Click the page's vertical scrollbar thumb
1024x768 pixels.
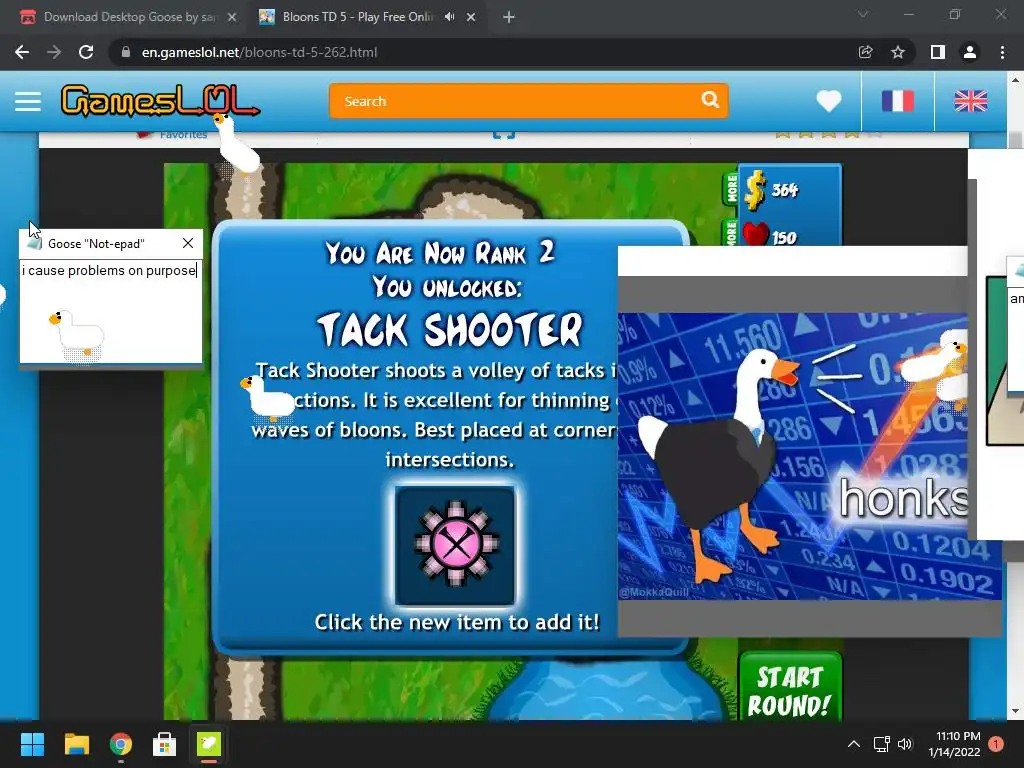tap(1015, 139)
